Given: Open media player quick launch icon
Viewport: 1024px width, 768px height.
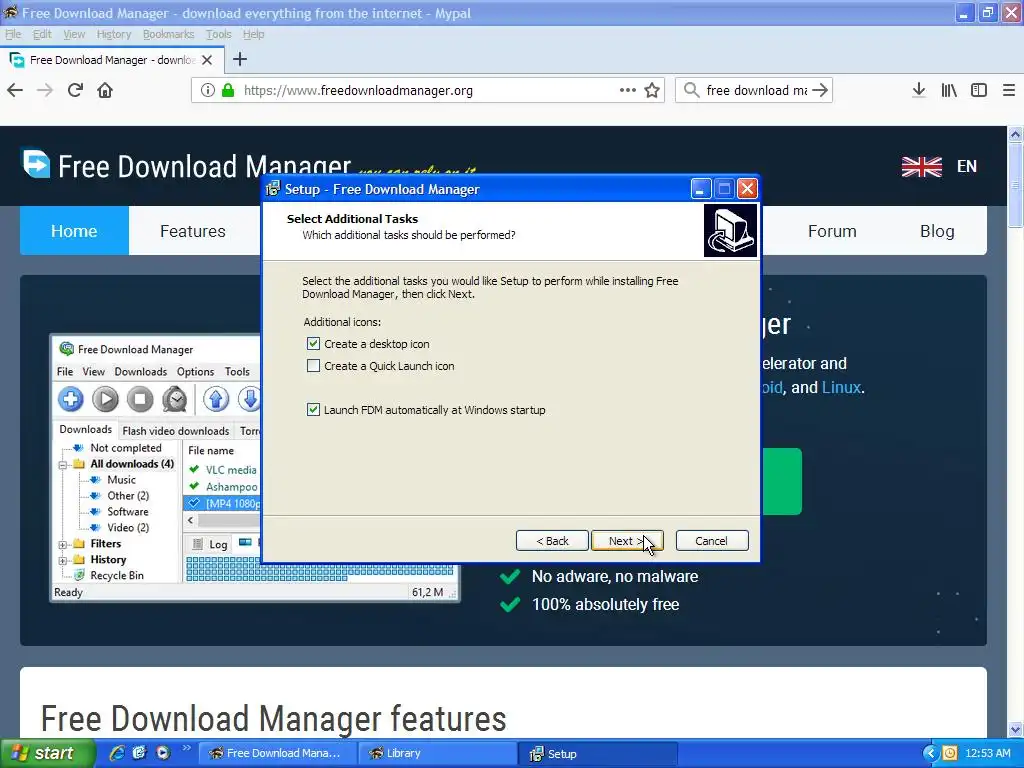Looking at the screenshot, I should (163, 753).
